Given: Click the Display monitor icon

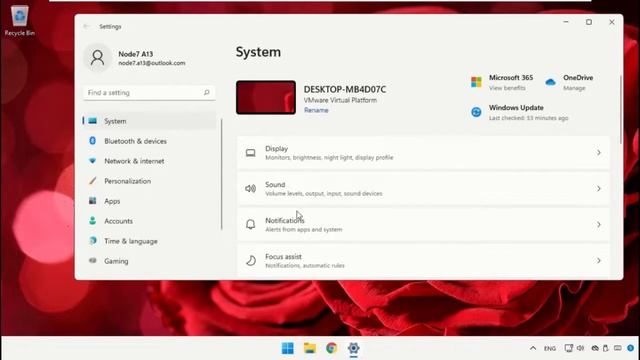Looking at the screenshot, I should click(x=251, y=153).
